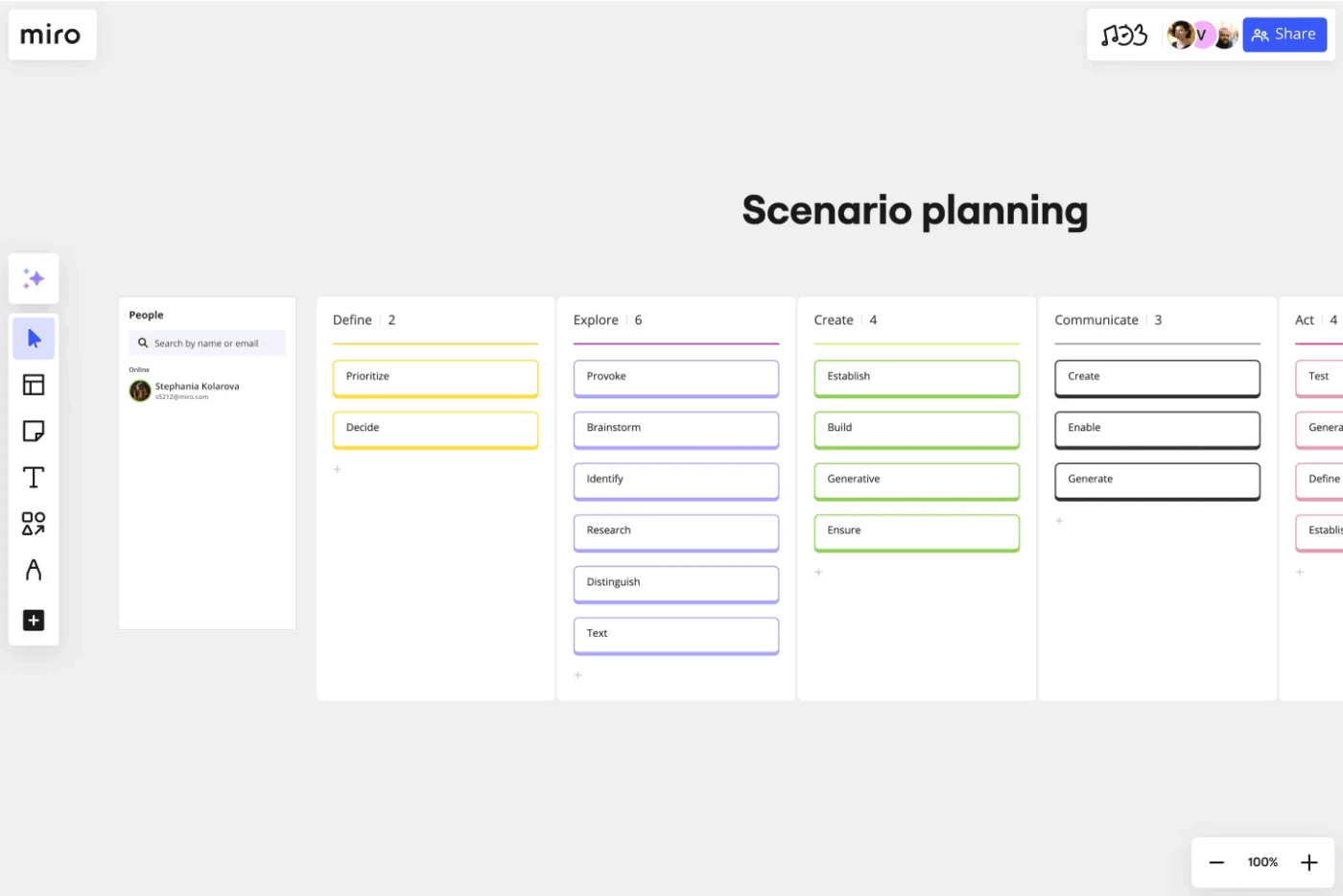Zoom out using the minus control

[x=1216, y=861]
